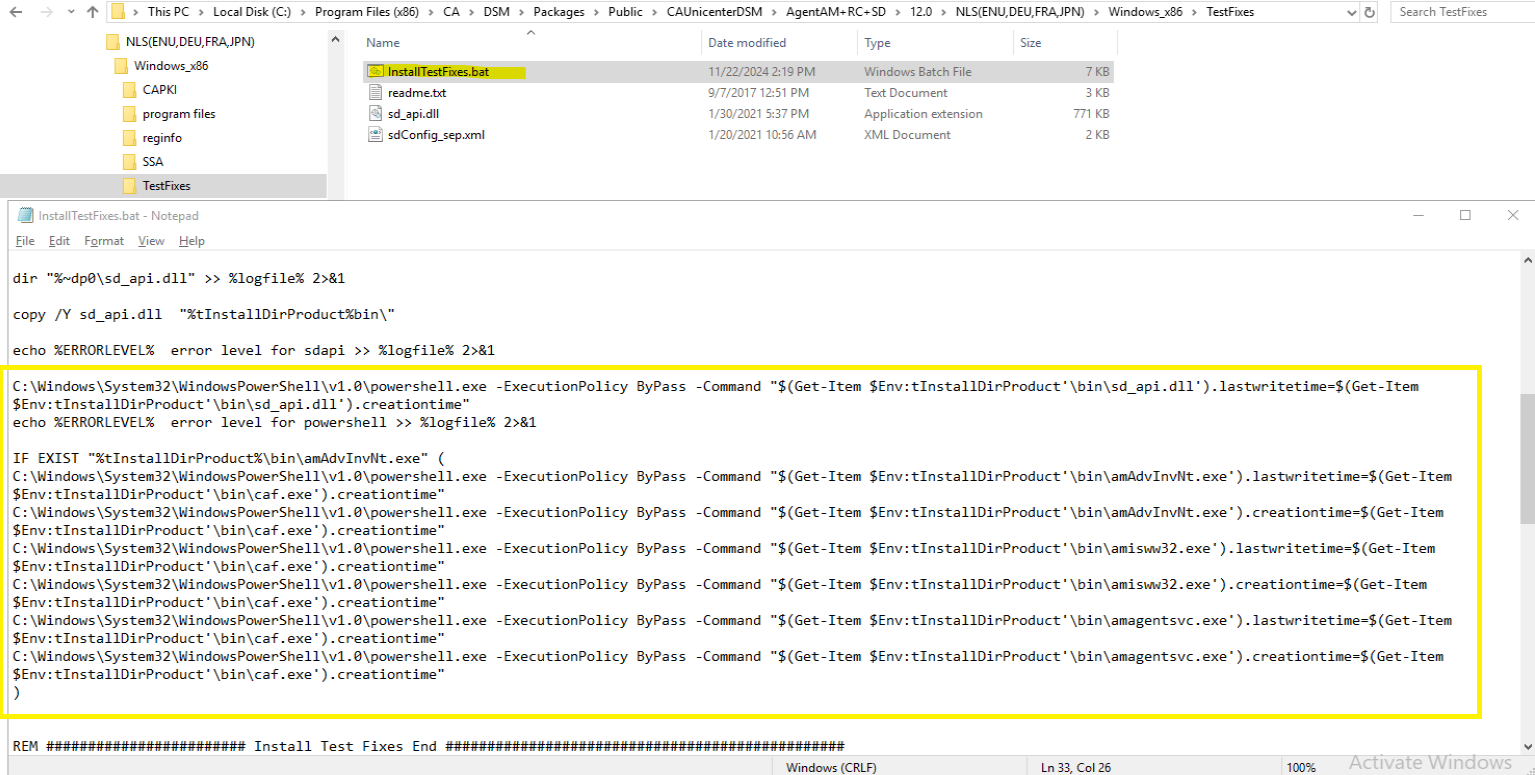Refresh the TestFixes folder view
1535x775 pixels.
1369,12
